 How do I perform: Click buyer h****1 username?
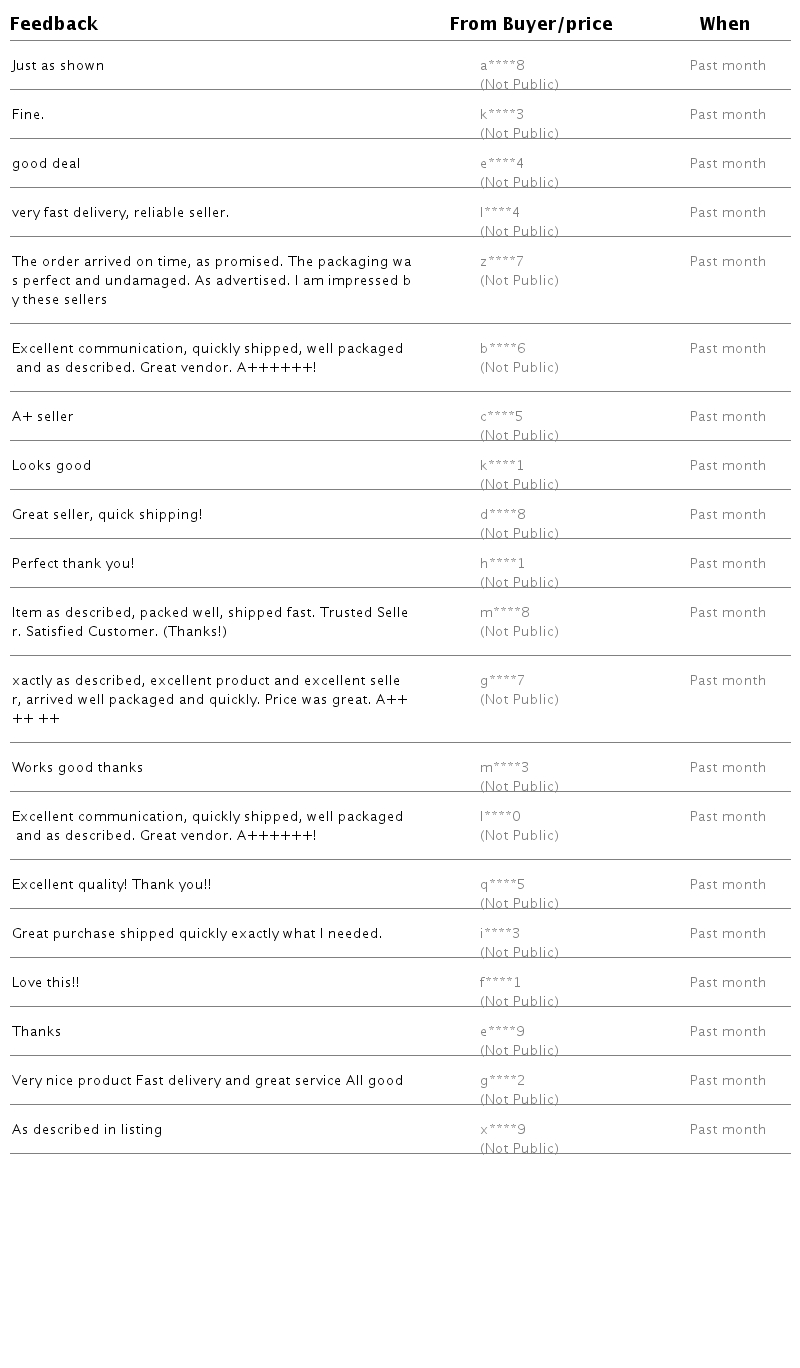coord(502,564)
